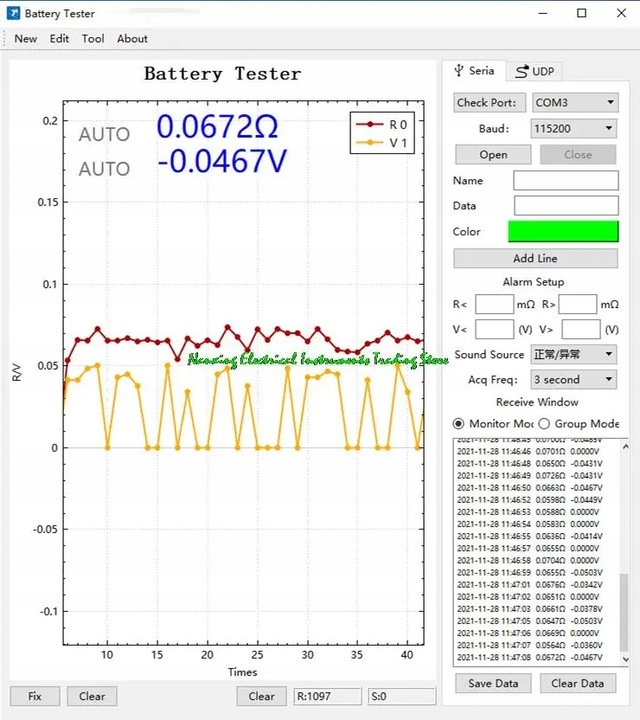The image size is (640, 720).
Task: Select the Monitor Mode radio button
Action: point(458,423)
